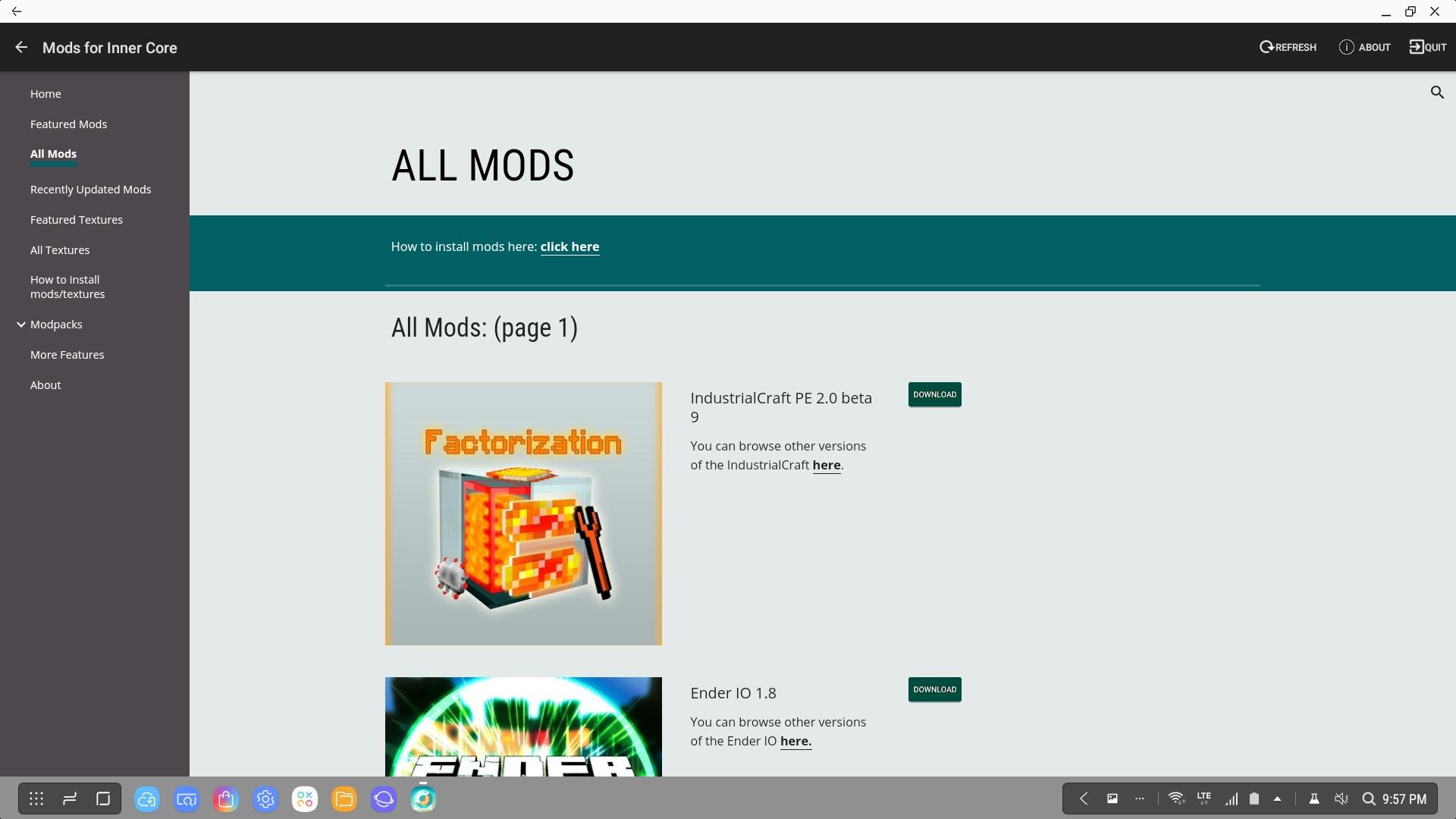Click the back arrow beside Mods for Inner Core
This screenshot has height=819, width=1456.
coord(21,47)
